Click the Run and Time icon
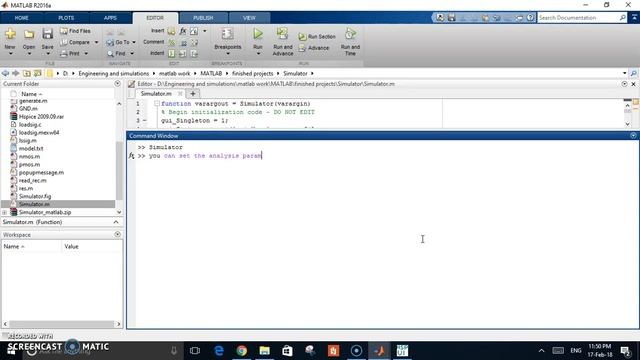 [x=350, y=34]
